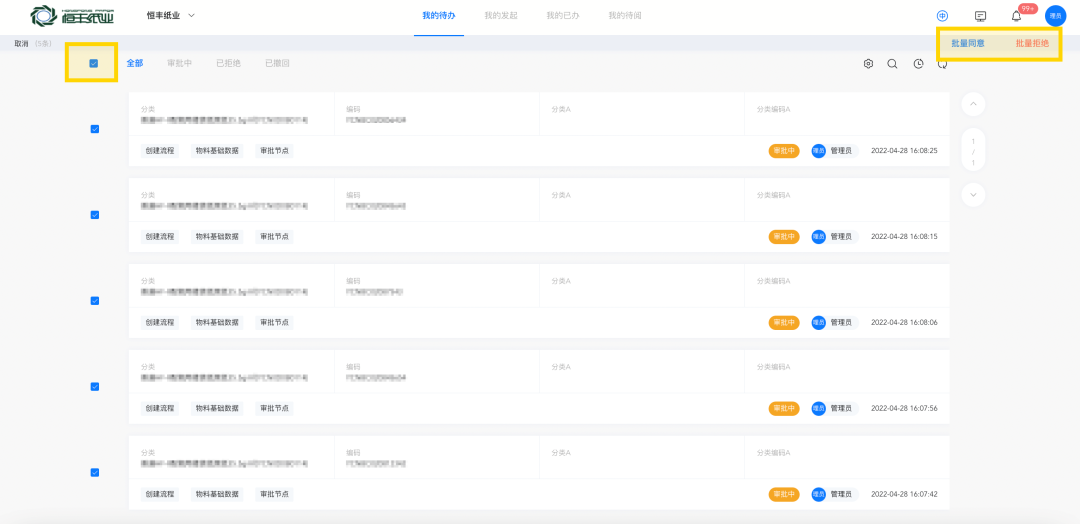Click the 管理员 avatar in the 16:07:42 row
Screen dimensions: 1080x524
click(818, 494)
